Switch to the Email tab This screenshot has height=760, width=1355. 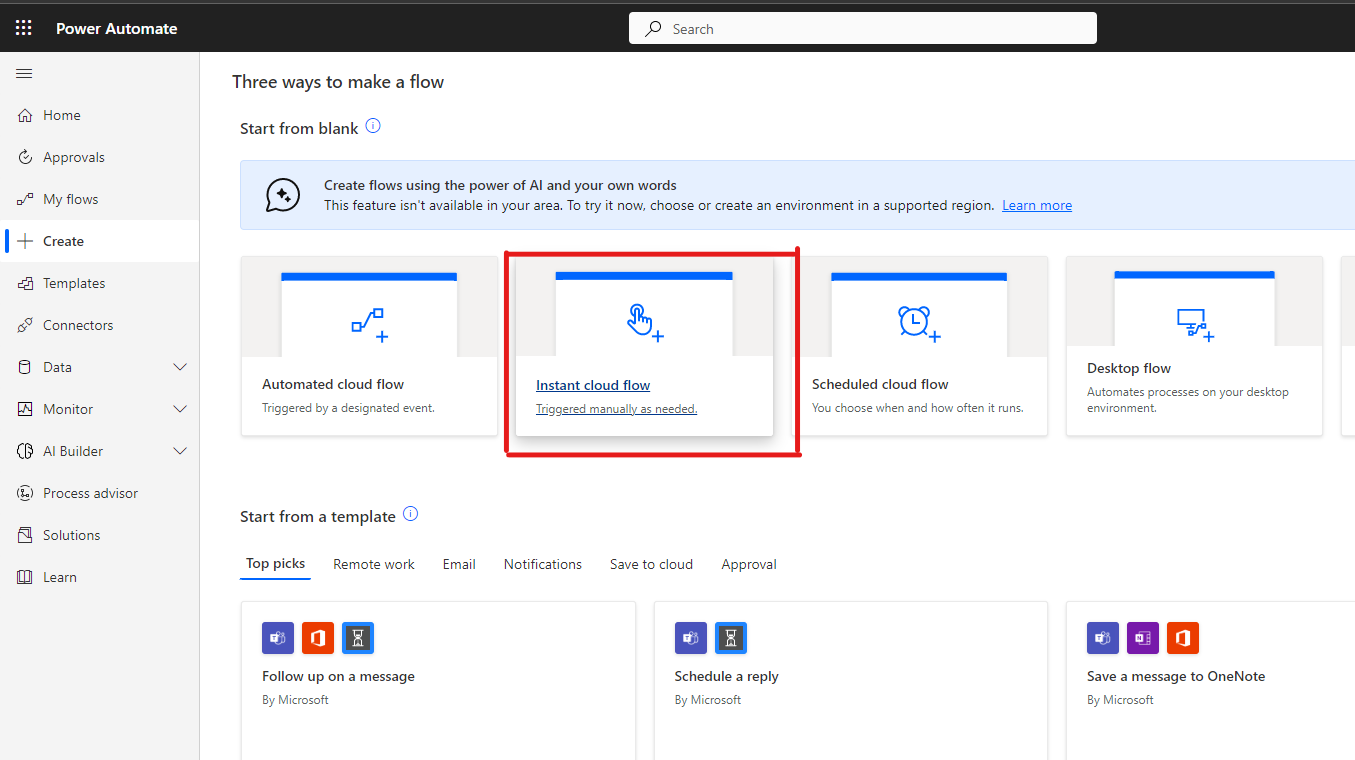[x=459, y=564]
